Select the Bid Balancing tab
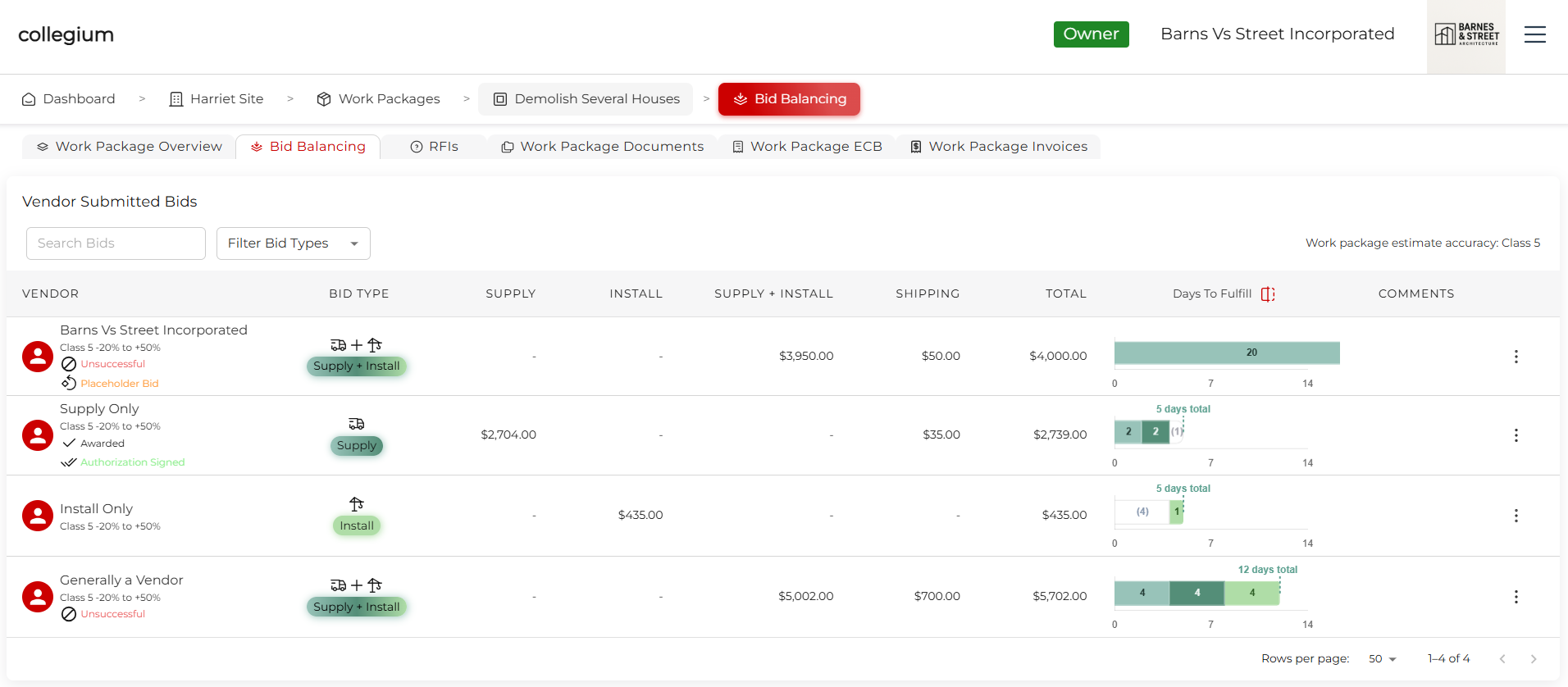 coord(308,147)
